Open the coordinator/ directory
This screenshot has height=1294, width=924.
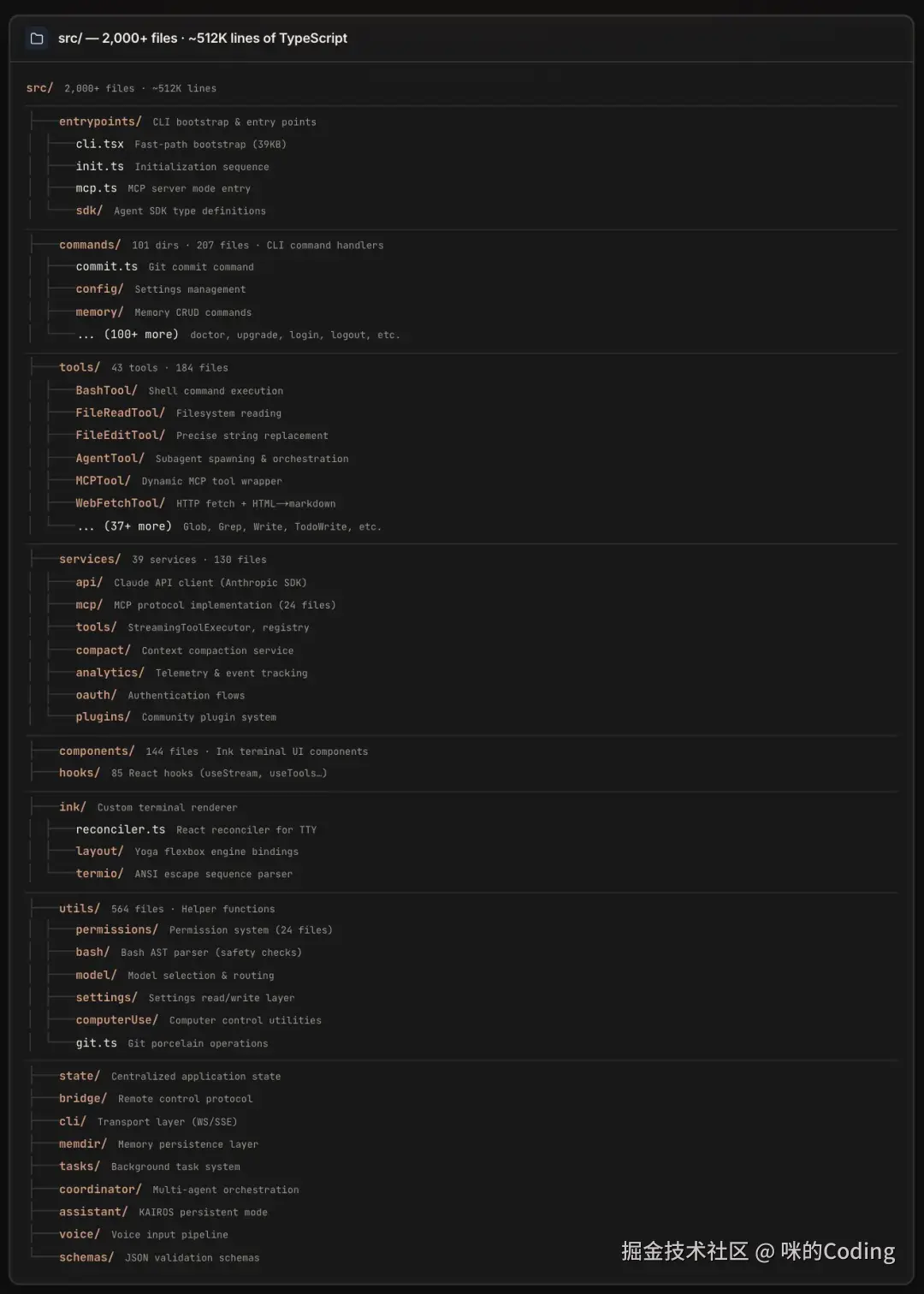(100, 1189)
